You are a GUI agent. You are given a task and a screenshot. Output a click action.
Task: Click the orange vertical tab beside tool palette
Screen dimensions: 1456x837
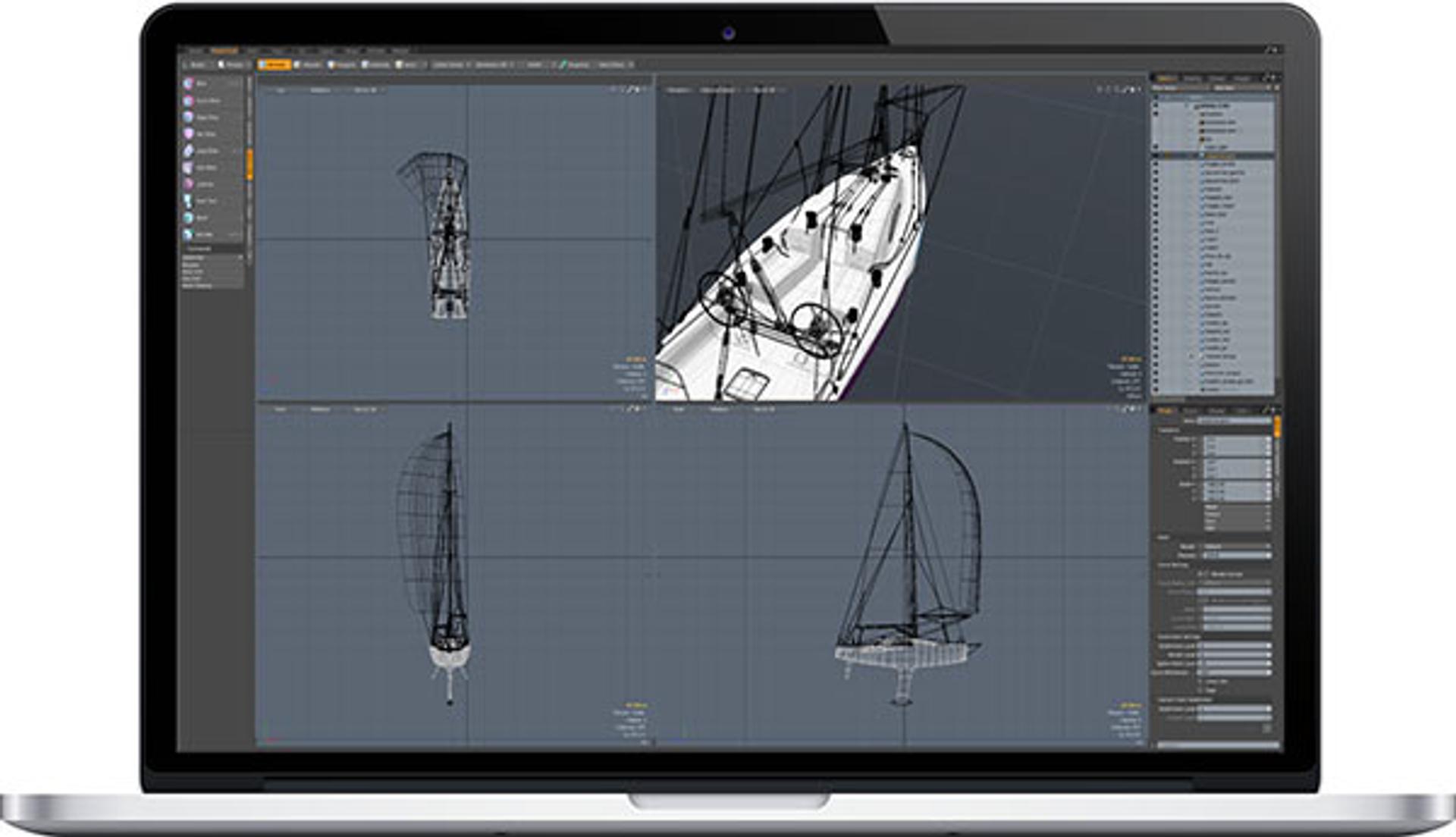point(249,164)
